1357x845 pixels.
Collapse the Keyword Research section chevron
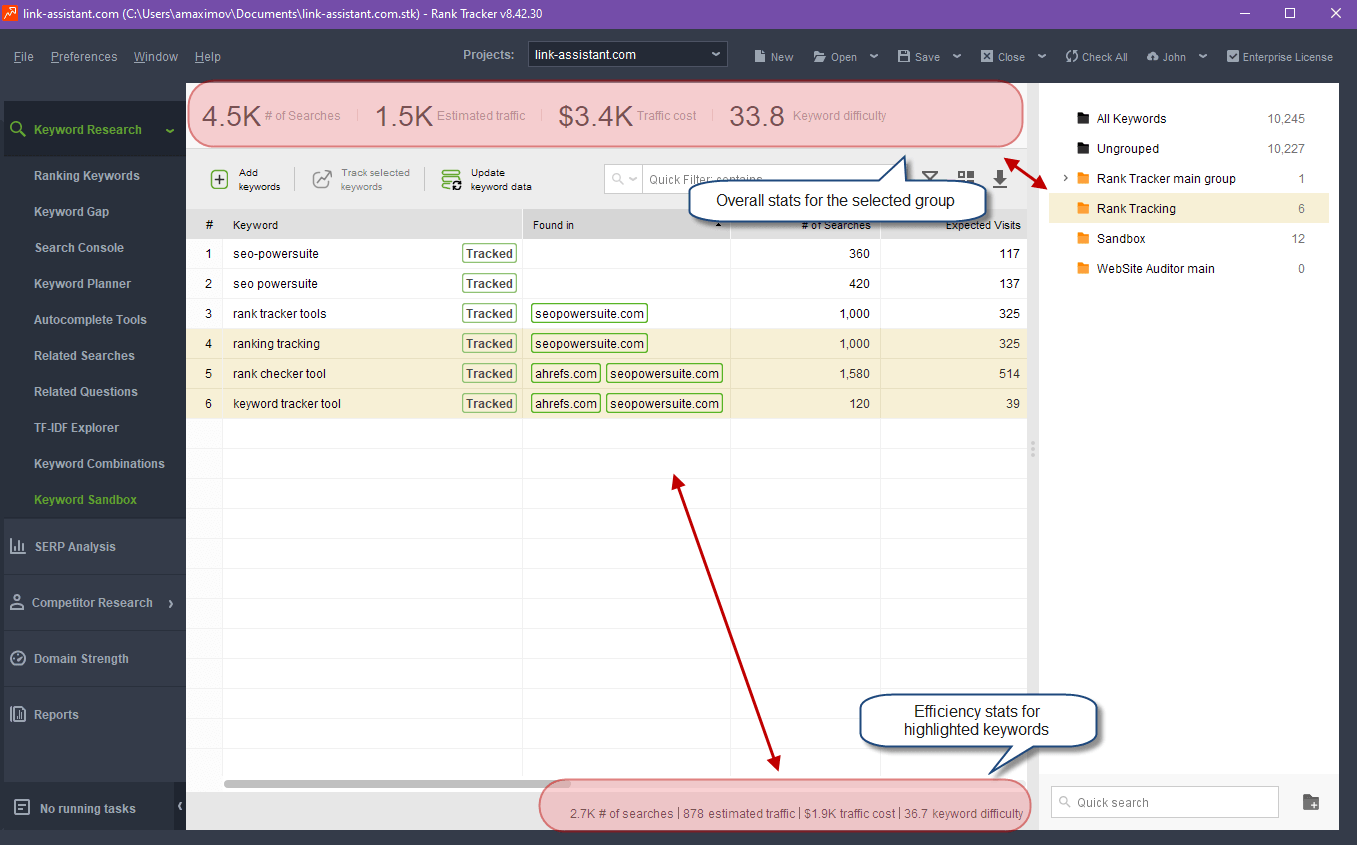[x=170, y=130]
